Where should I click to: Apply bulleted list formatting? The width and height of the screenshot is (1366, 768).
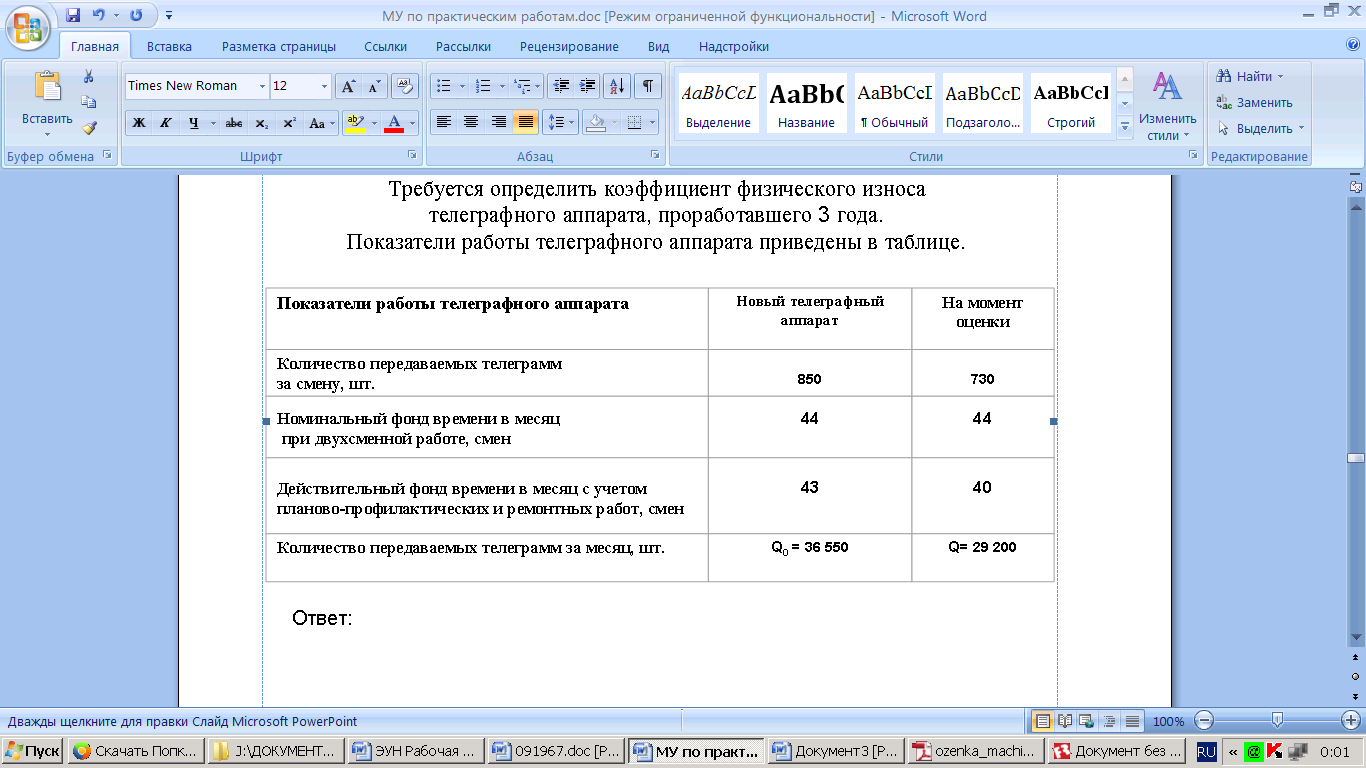pos(445,86)
